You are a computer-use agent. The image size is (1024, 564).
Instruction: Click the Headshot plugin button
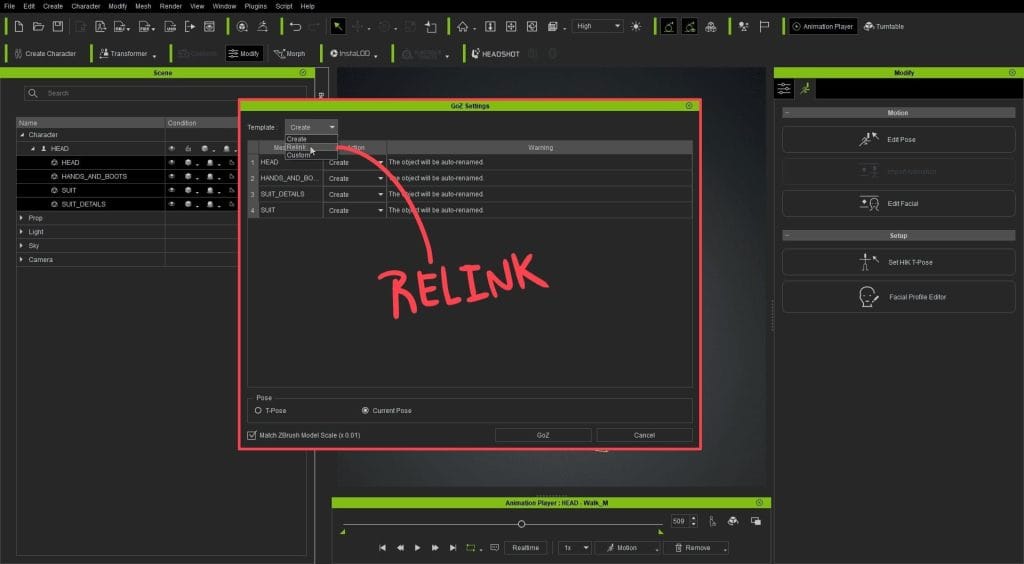click(x=496, y=54)
